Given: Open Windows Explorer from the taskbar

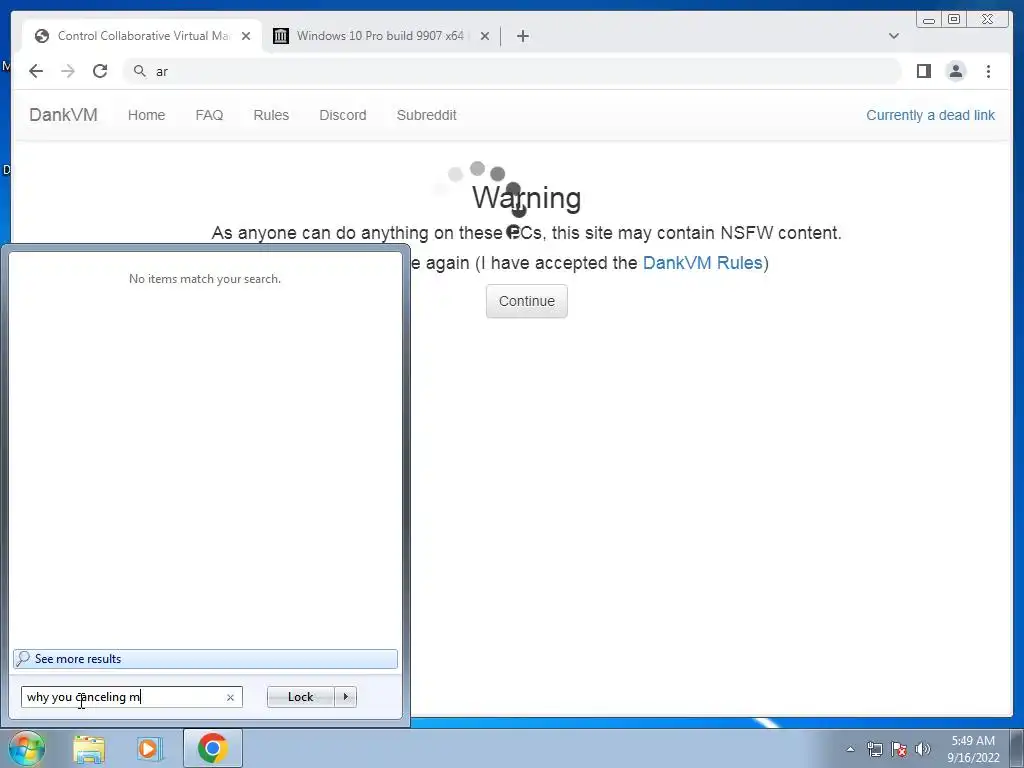Looking at the screenshot, I should click(x=89, y=748).
